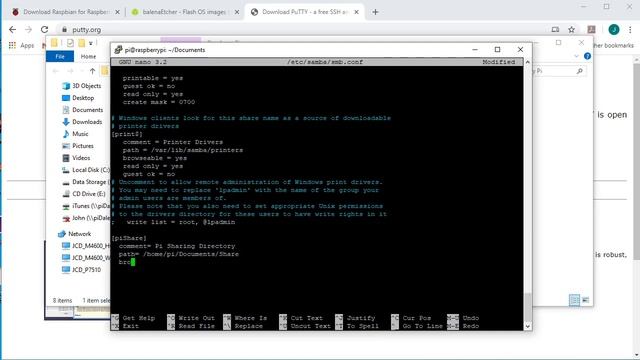Minimize the PuTTY window
Screen dimensions: 640x360
(475, 49)
